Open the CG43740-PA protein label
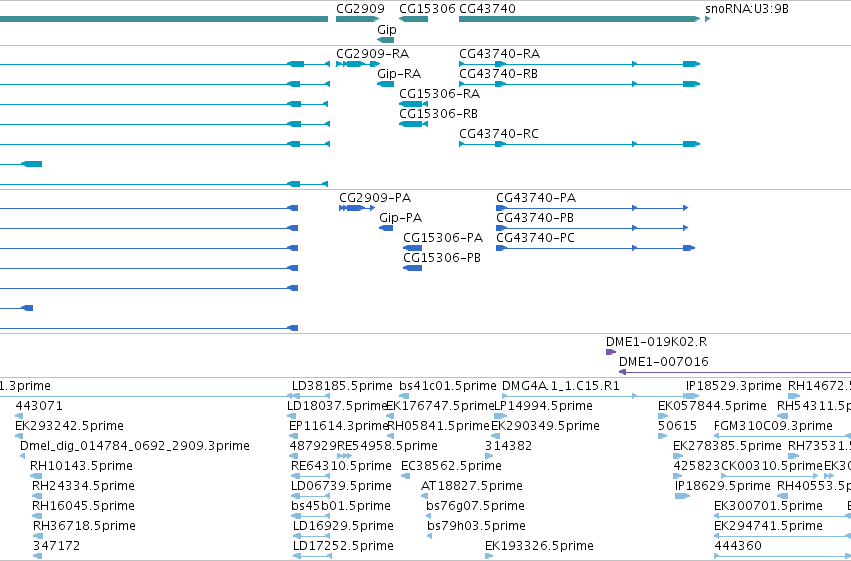851x561 pixels. (536, 198)
